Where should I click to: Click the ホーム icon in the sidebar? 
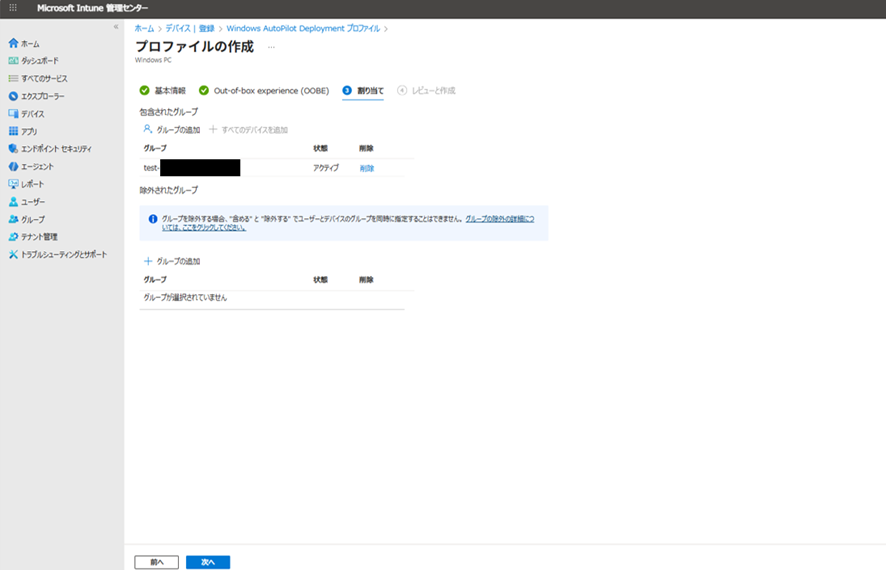(x=13, y=44)
